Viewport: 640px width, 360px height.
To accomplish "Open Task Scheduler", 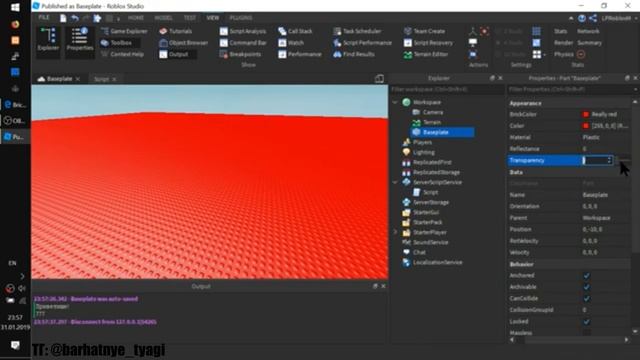I will 357,31.
